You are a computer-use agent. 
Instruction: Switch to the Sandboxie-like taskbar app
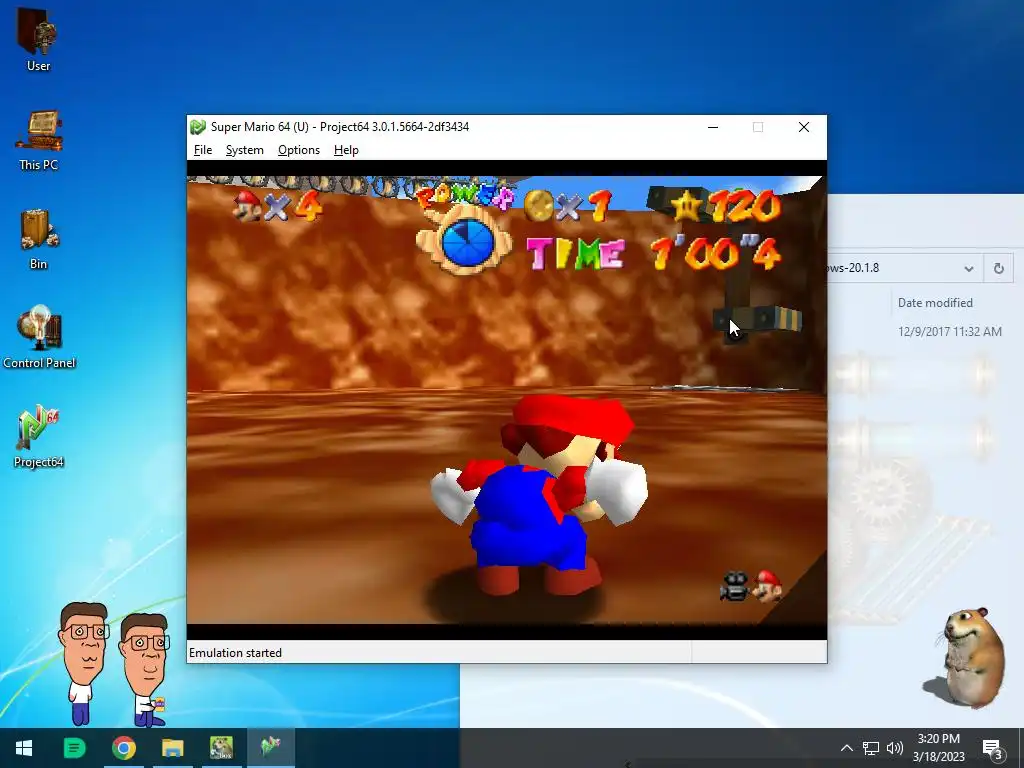pos(221,748)
